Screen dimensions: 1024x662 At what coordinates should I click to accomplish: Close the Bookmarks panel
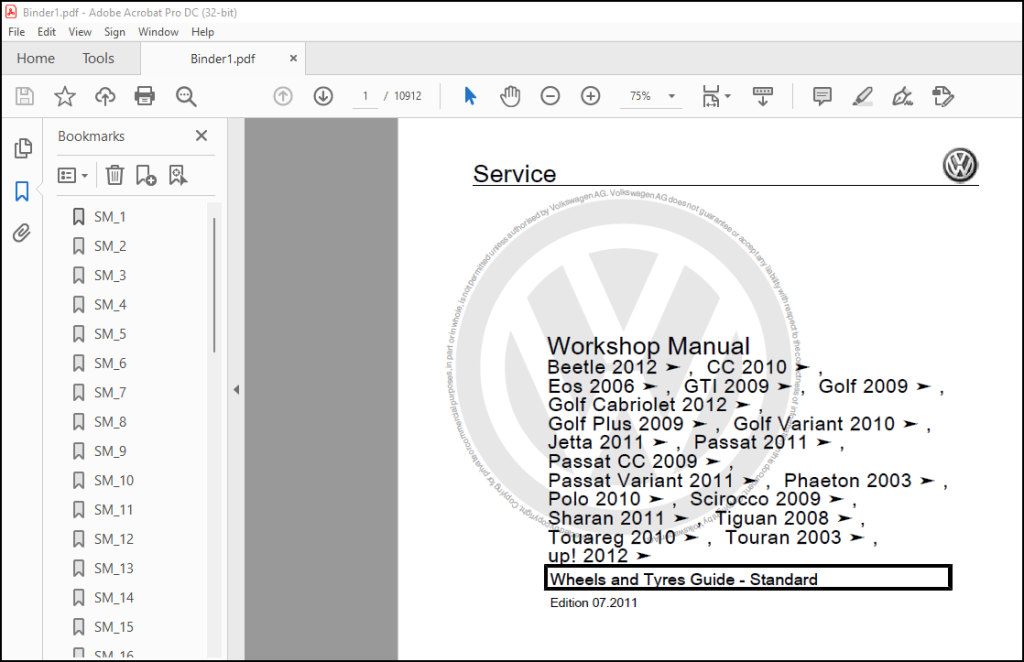pyautogui.click(x=201, y=135)
